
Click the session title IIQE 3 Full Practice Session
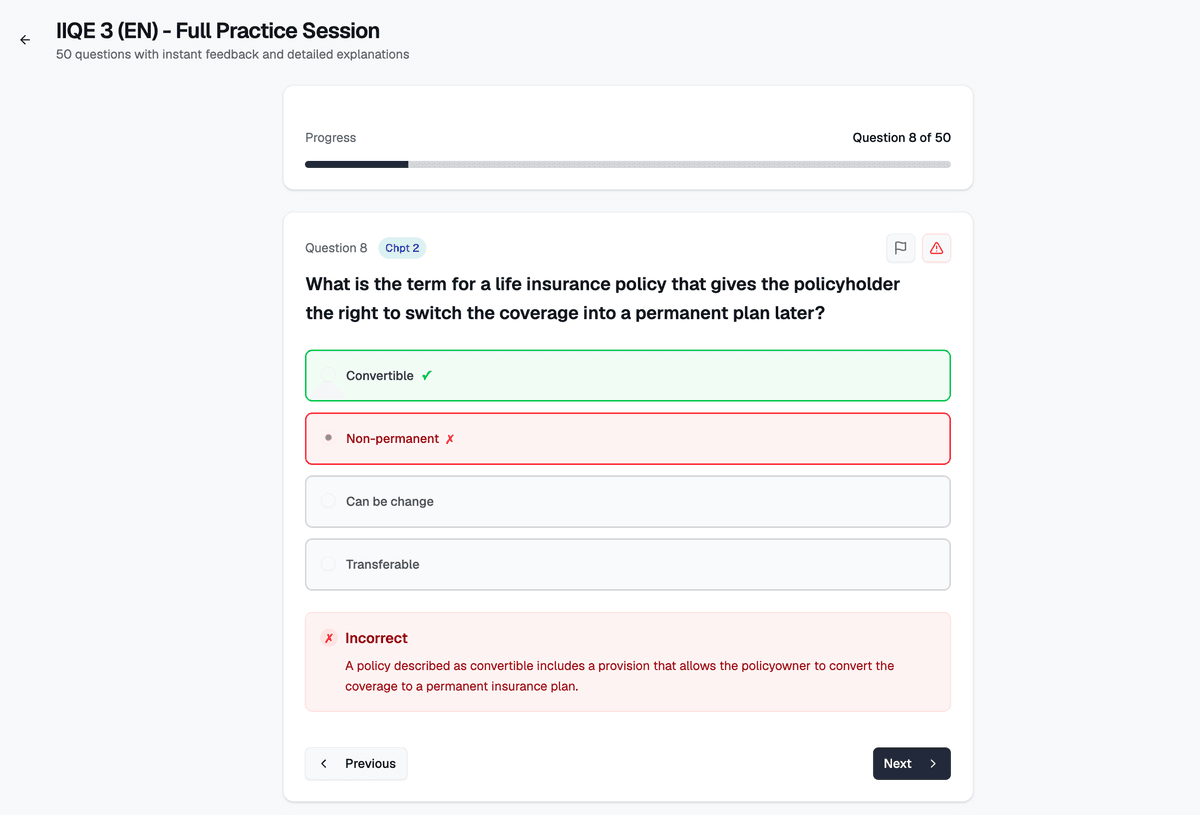[218, 30]
